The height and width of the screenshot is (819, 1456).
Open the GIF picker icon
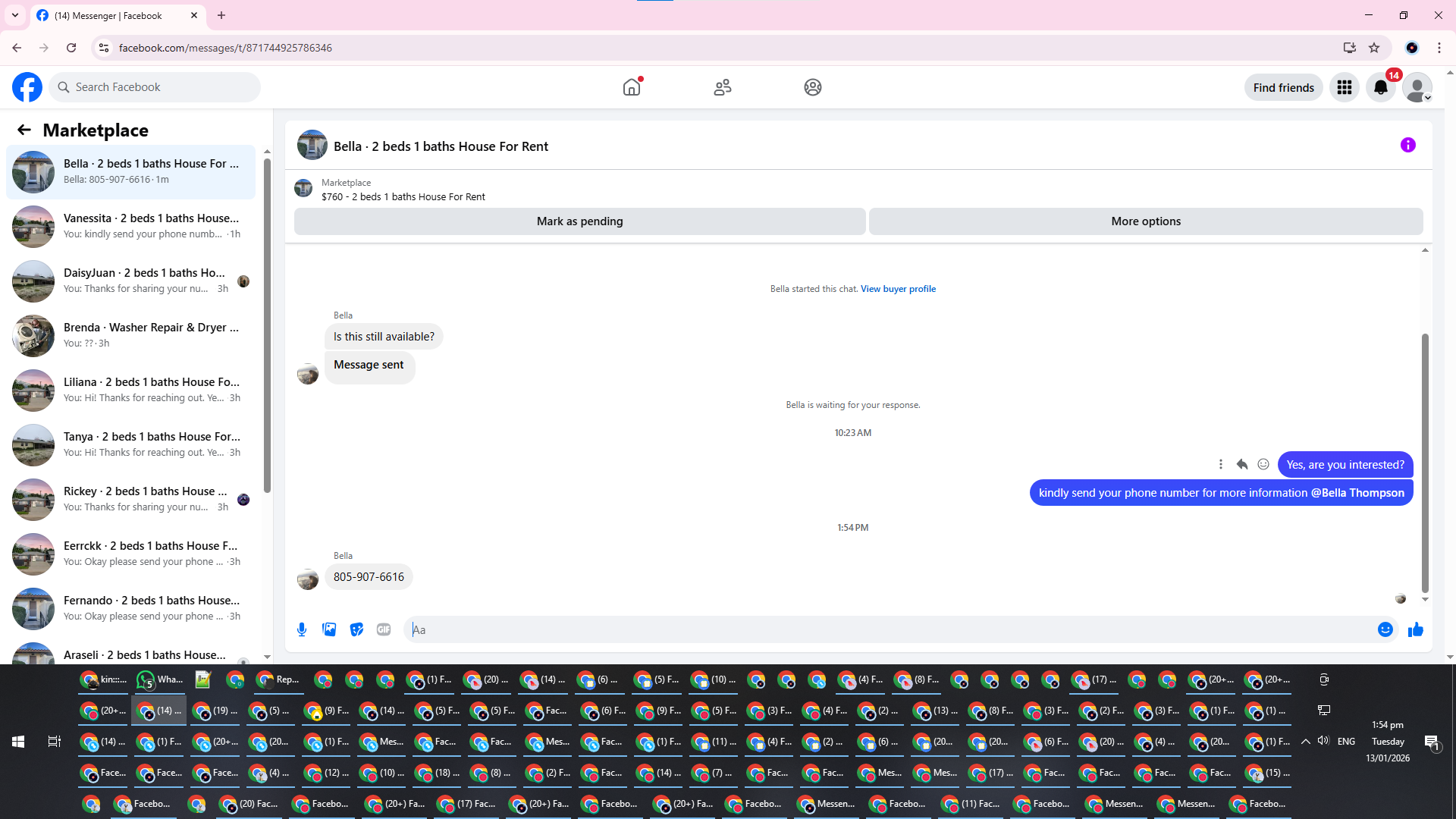click(384, 629)
